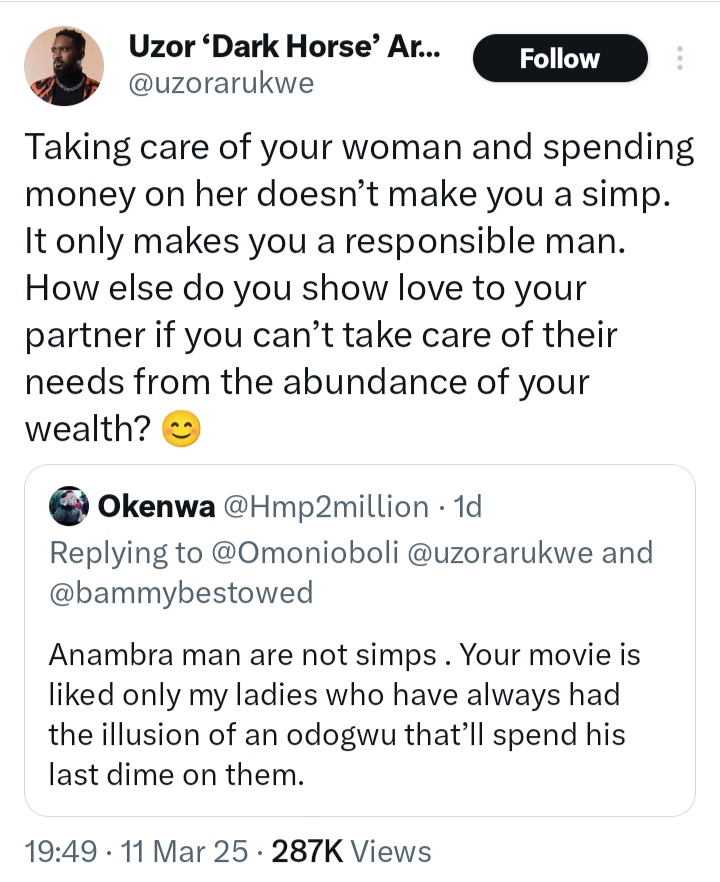Open the three-dot more options menu
The height and width of the screenshot is (882, 720).
point(680,58)
